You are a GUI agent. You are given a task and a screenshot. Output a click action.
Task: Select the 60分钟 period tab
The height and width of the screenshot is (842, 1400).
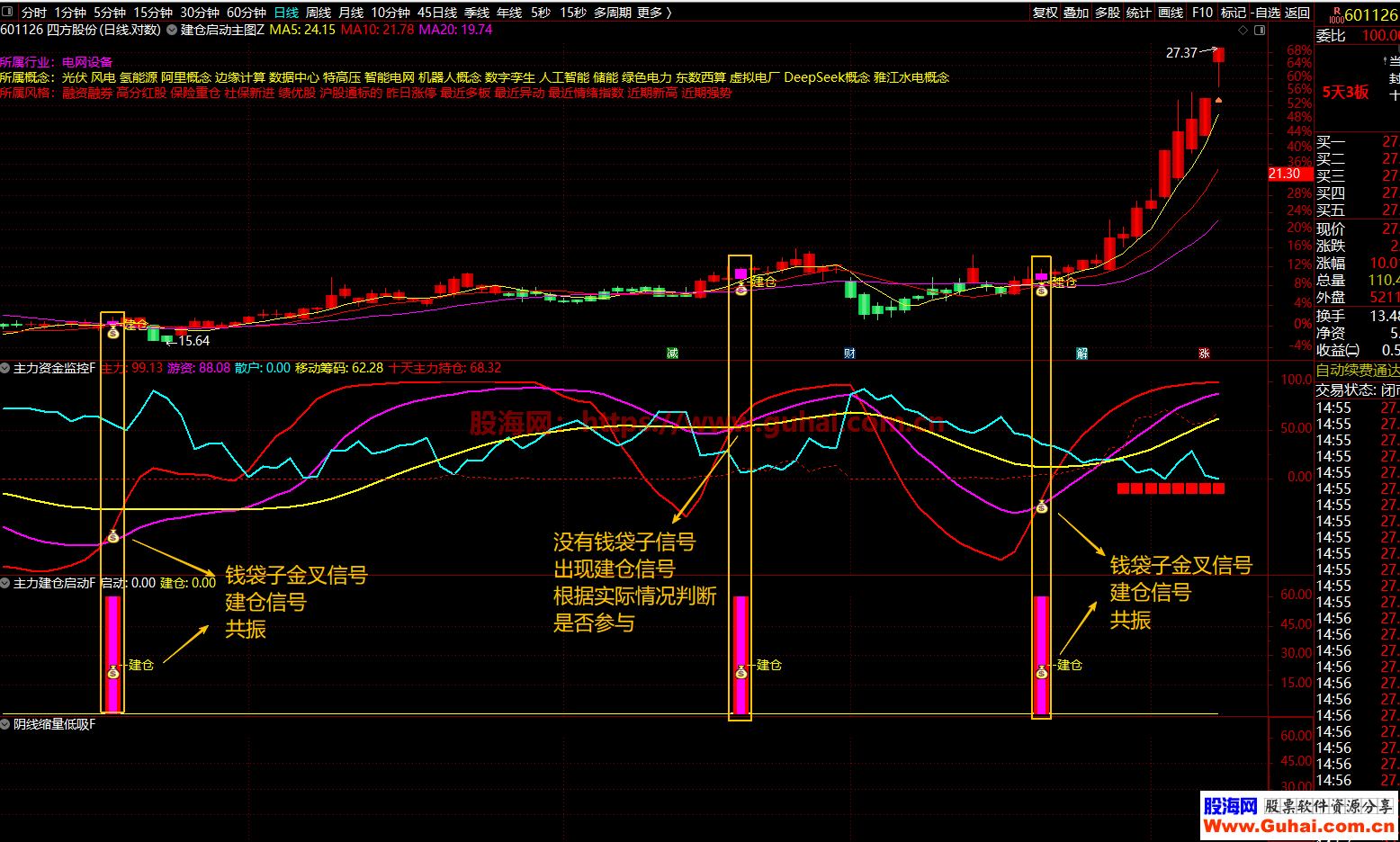(246, 13)
